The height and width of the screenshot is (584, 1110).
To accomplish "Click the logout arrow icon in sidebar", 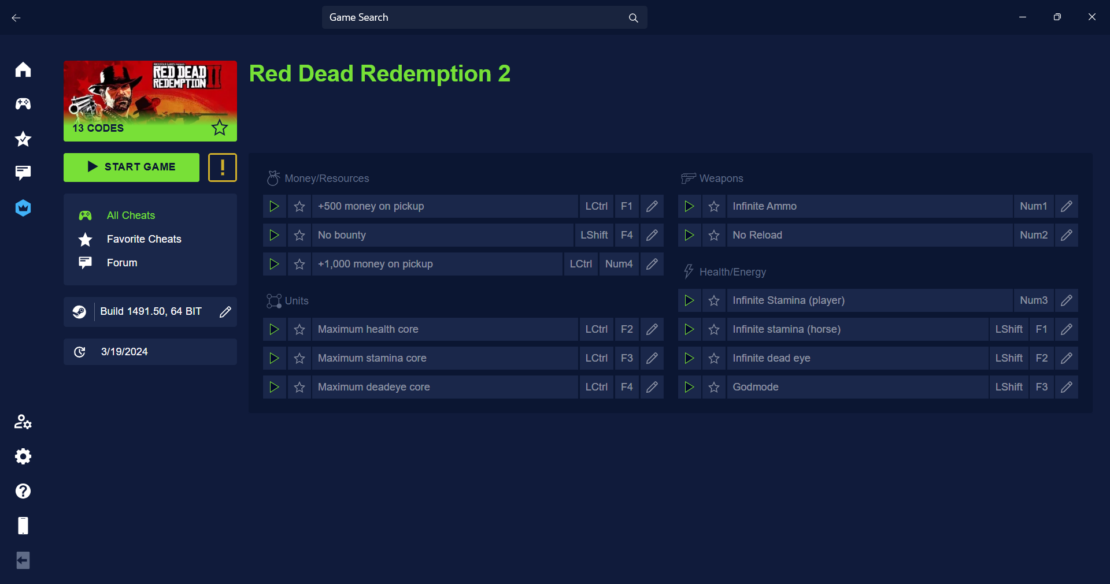I will [23, 560].
